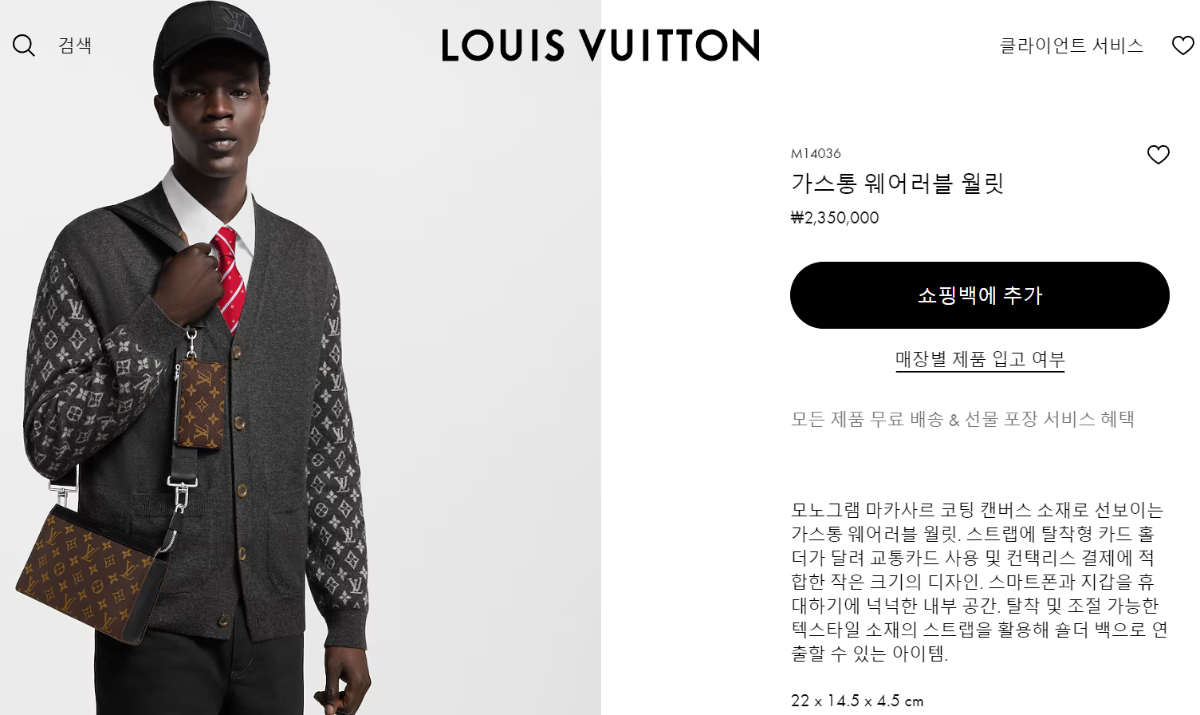Image resolution: width=1200 pixels, height=715 pixels.
Task: Go home via the LOUIS VUITTON logo
Action: tap(600, 45)
